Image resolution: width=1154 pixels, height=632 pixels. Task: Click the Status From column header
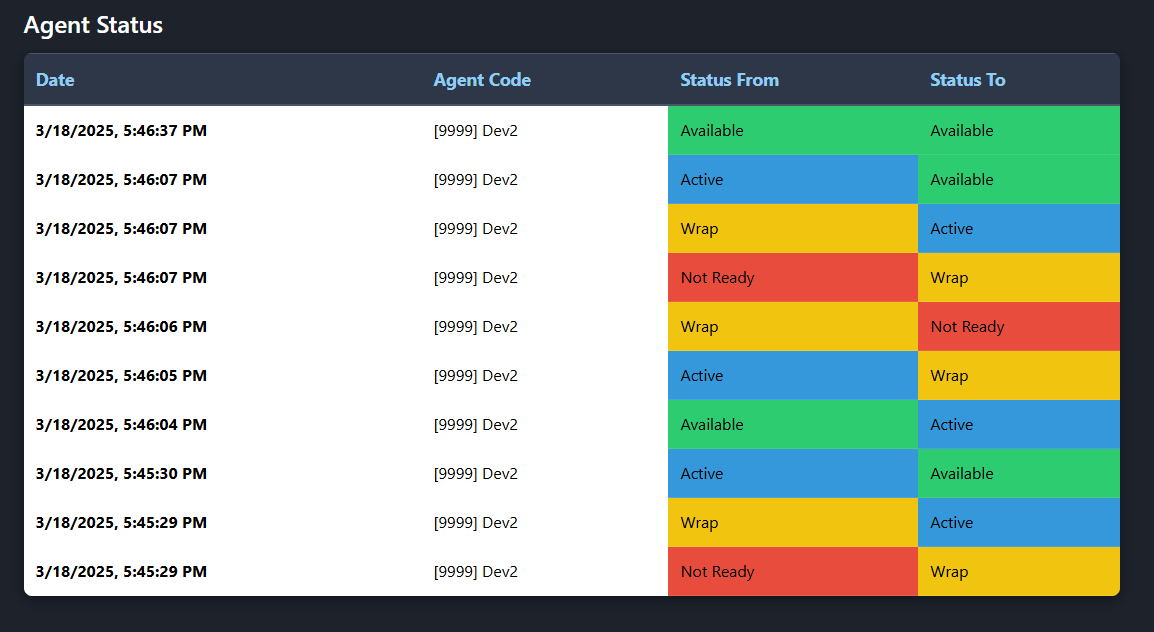[729, 80]
